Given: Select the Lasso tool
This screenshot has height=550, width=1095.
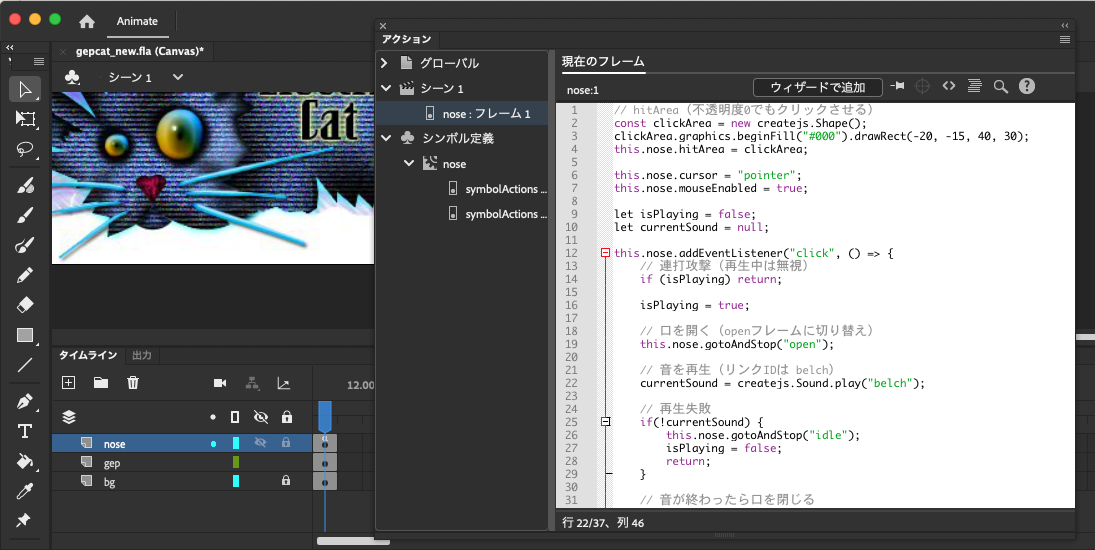Looking at the screenshot, I should point(25,149).
